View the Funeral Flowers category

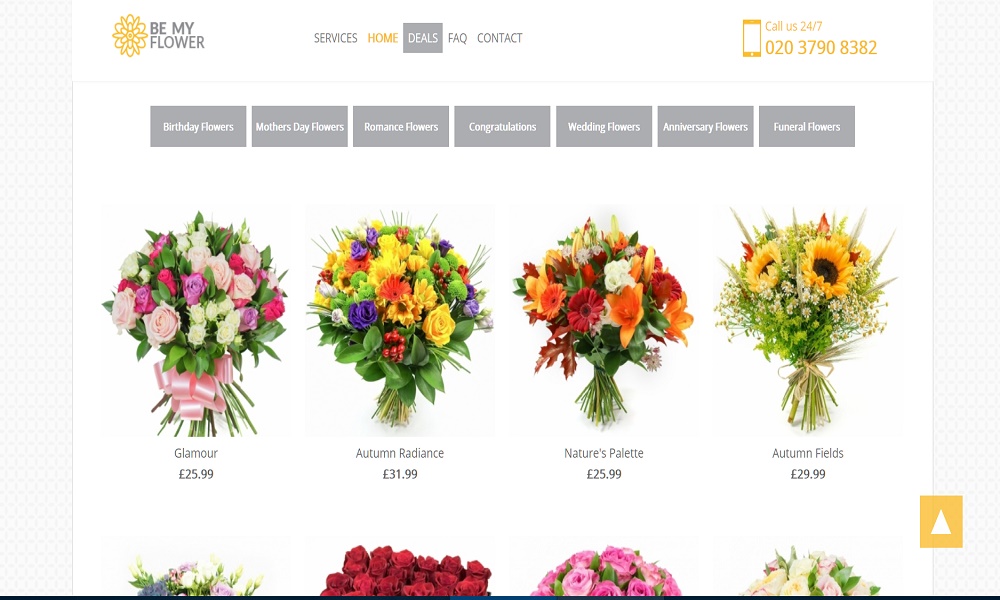806,127
